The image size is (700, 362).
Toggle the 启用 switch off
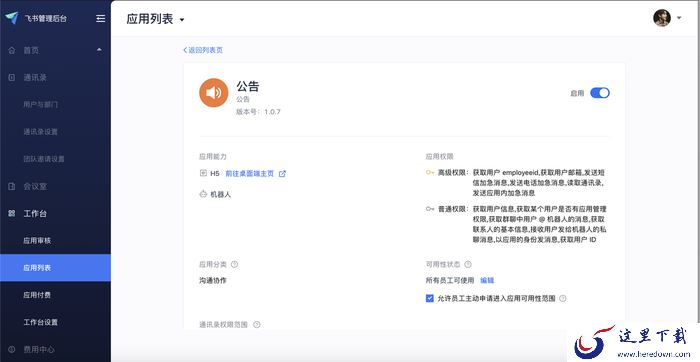(600, 93)
